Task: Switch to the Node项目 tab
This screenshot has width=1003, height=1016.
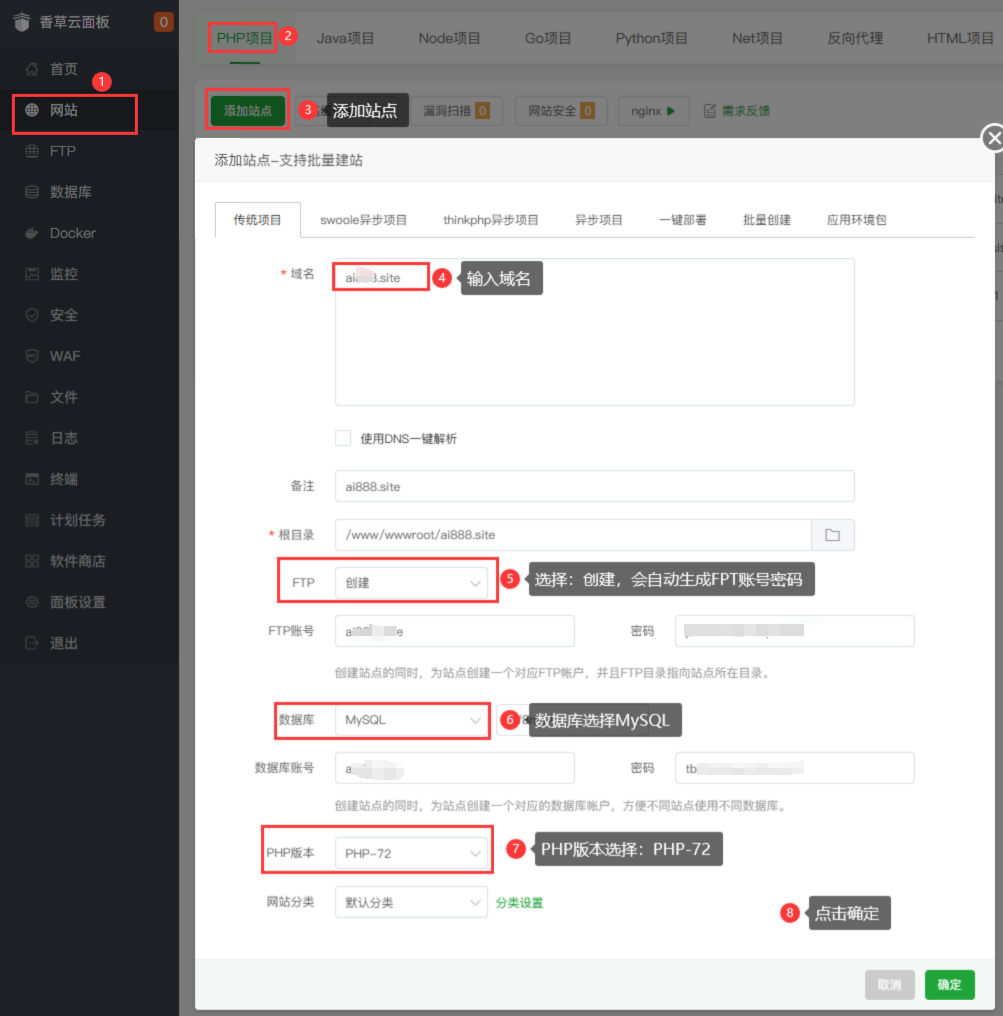Action: pyautogui.click(x=449, y=38)
